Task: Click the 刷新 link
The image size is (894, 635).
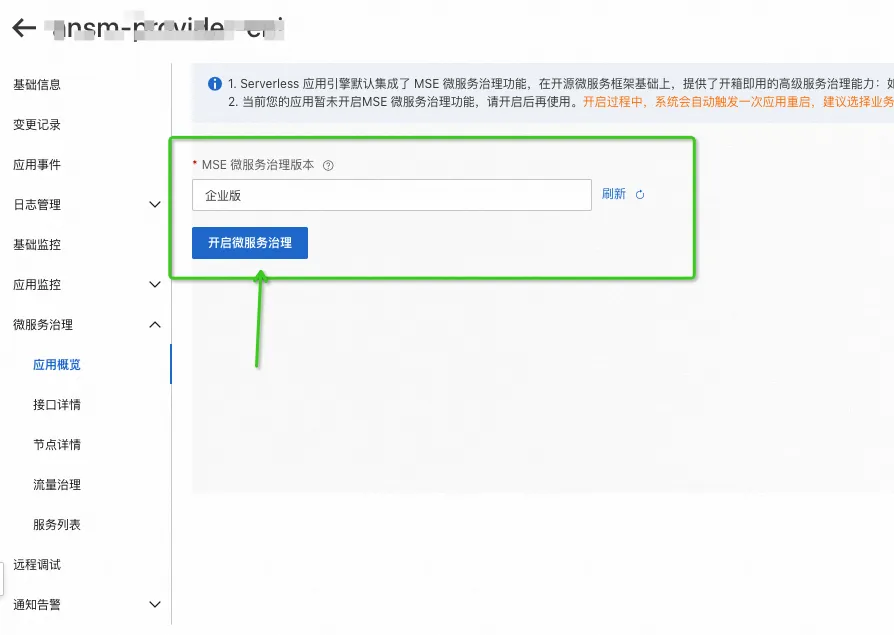Action: point(613,194)
